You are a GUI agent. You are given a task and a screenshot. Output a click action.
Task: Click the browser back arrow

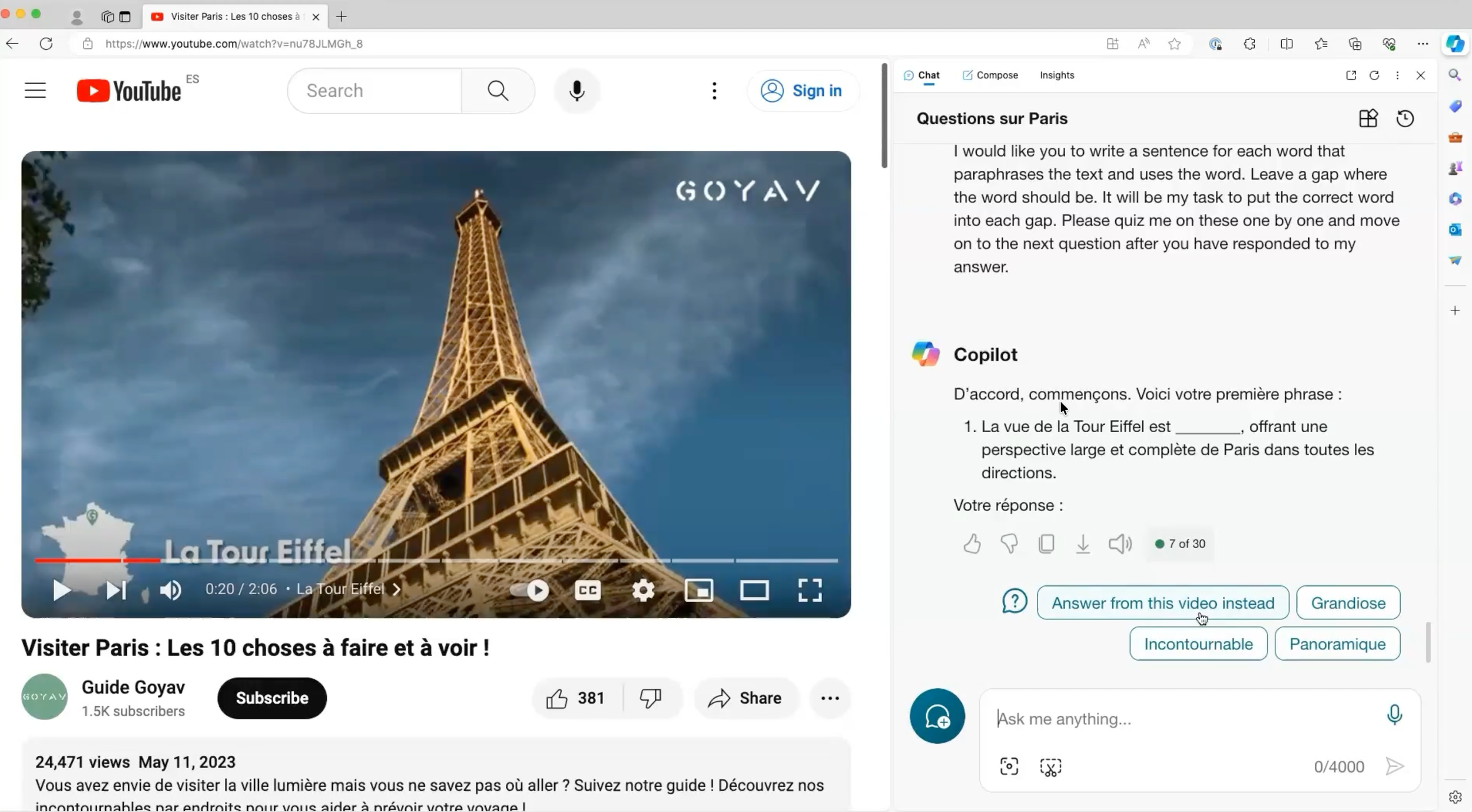(x=12, y=44)
